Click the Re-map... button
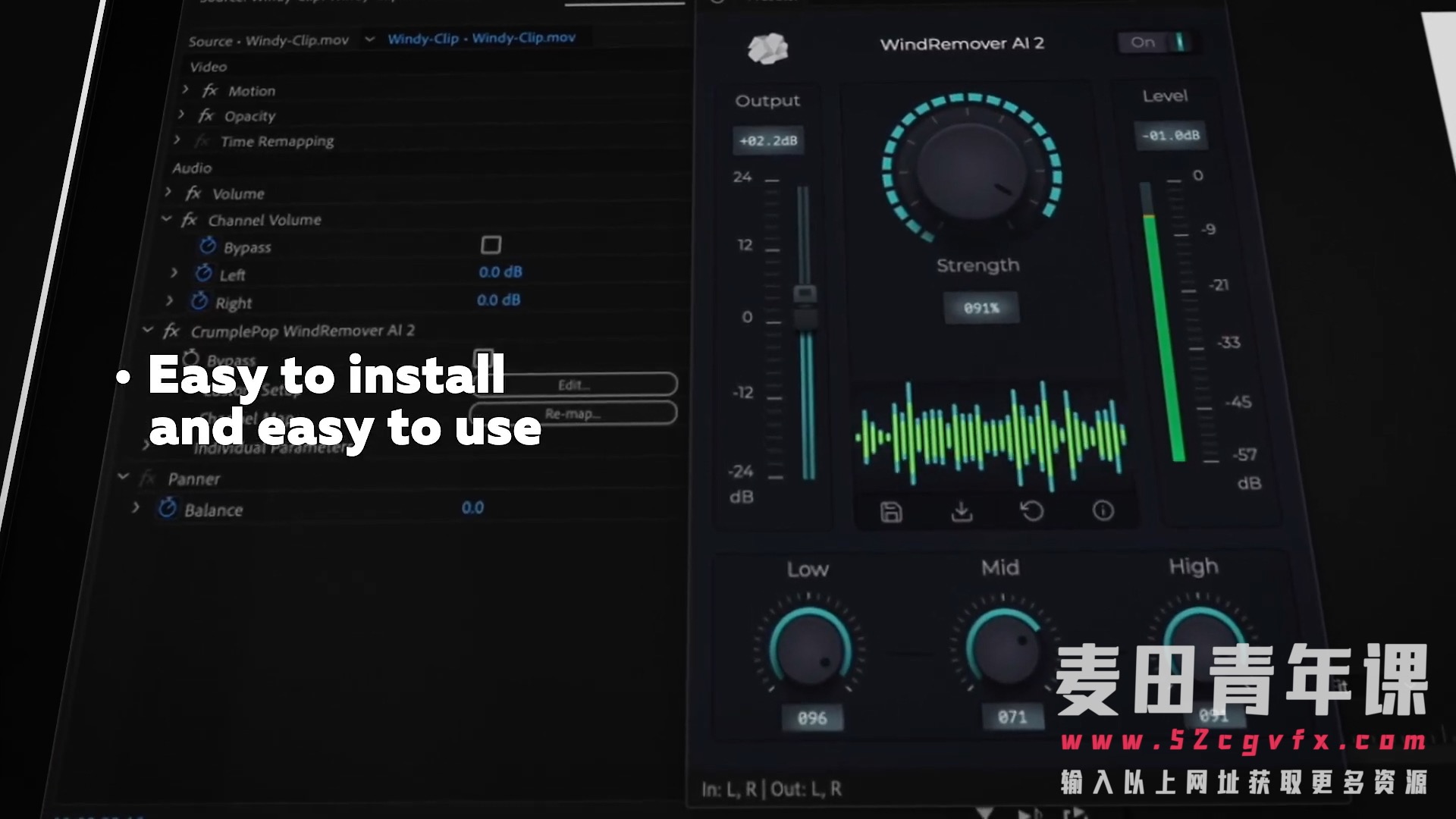Image resolution: width=1456 pixels, height=819 pixels. 574,413
